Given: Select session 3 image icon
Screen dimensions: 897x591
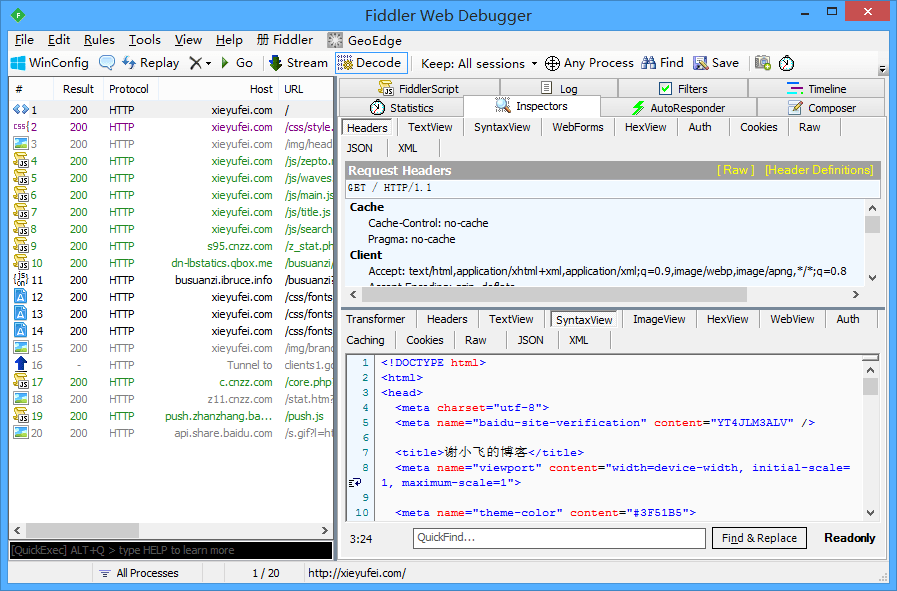Looking at the screenshot, I should tap(21, 144).
